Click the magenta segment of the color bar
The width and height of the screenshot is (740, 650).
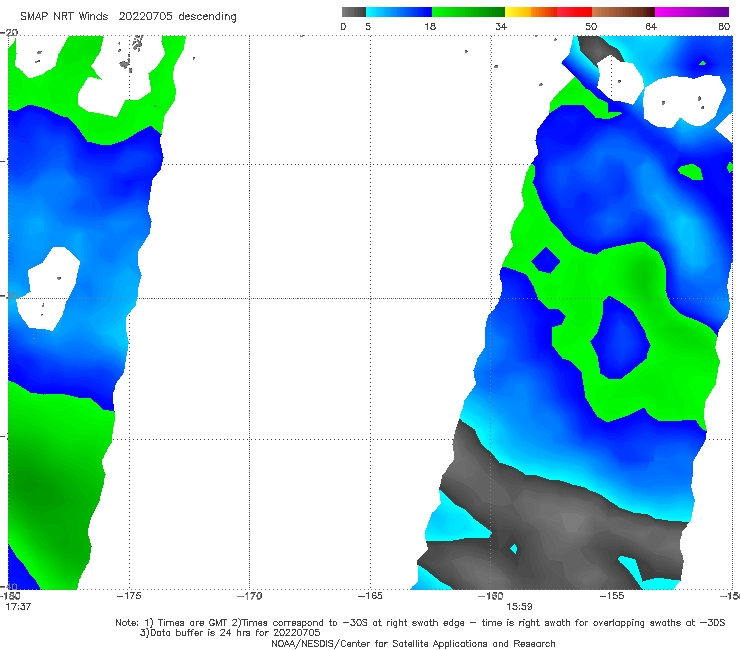point(692,12)
